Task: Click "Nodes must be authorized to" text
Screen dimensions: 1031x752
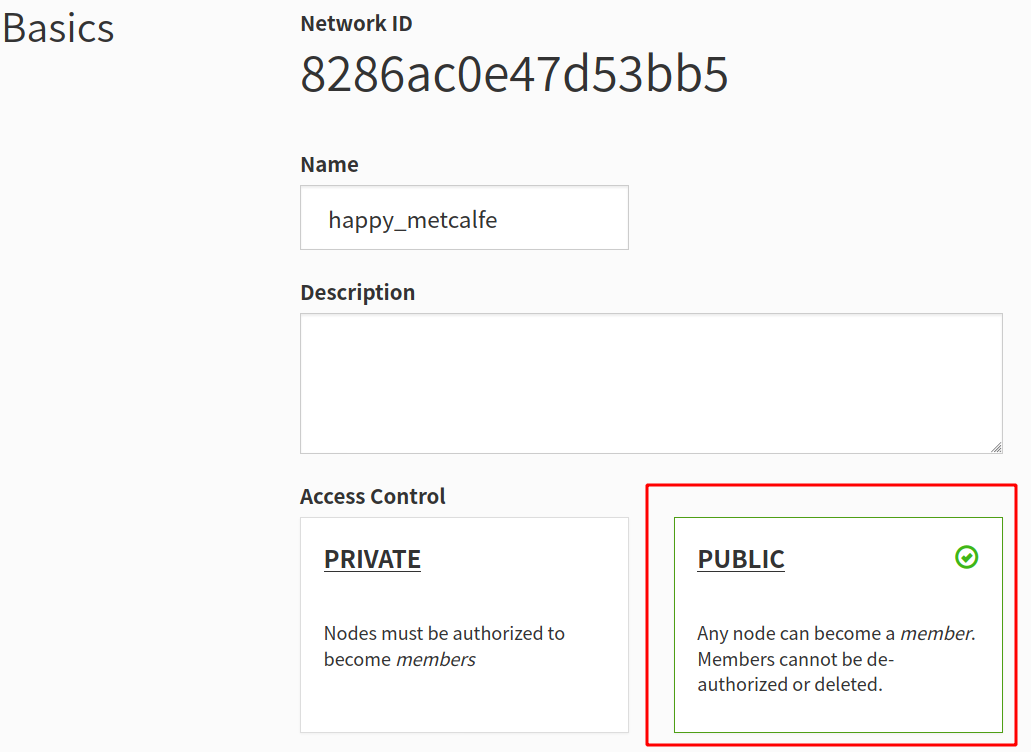Action: pos(444,633)
